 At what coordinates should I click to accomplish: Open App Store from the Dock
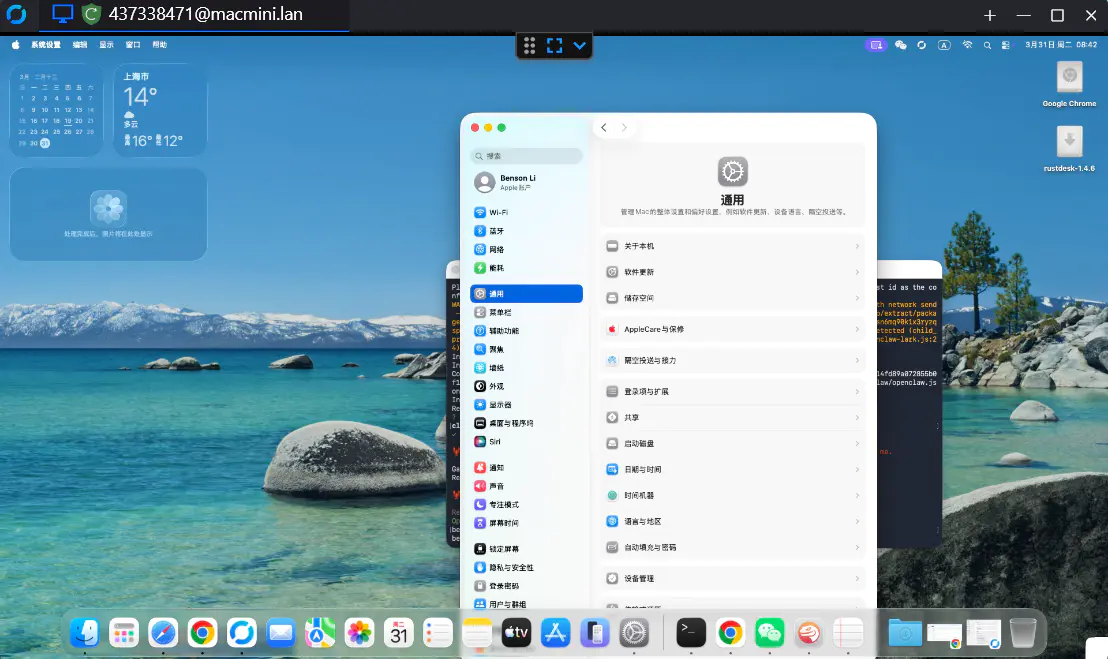click(x=555, y=632)
